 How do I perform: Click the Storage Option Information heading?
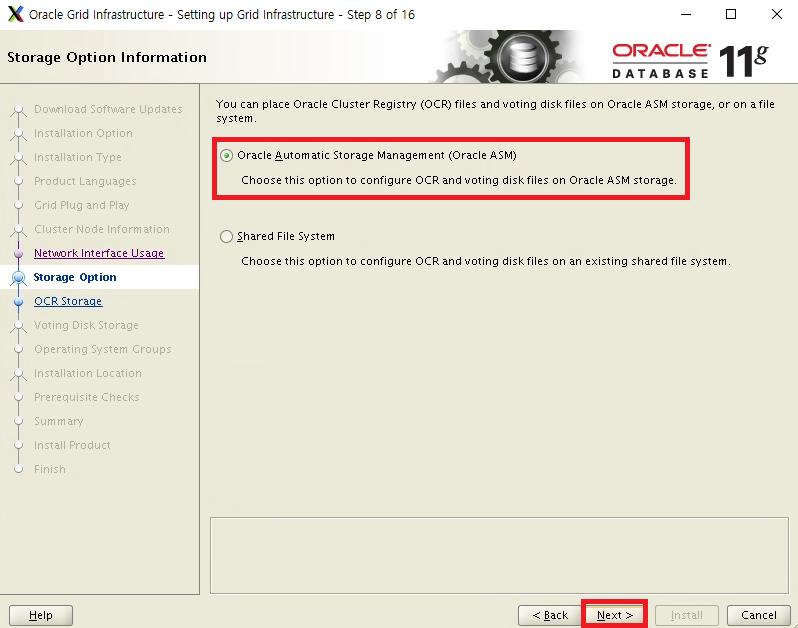[107, 57]
